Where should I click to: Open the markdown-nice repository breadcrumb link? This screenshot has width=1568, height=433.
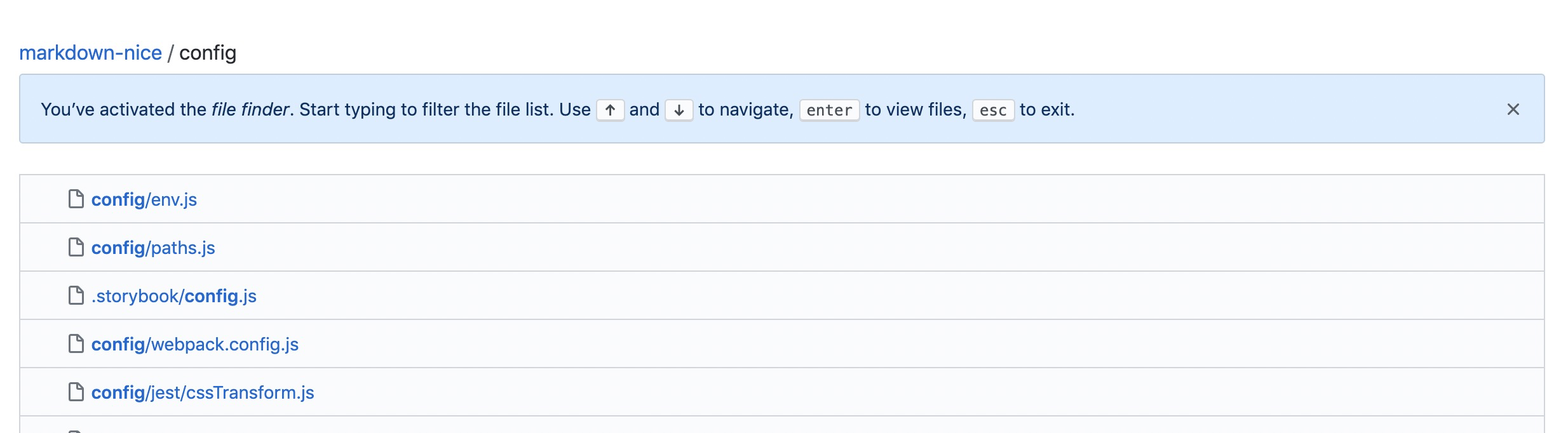(x=90, y=53)
